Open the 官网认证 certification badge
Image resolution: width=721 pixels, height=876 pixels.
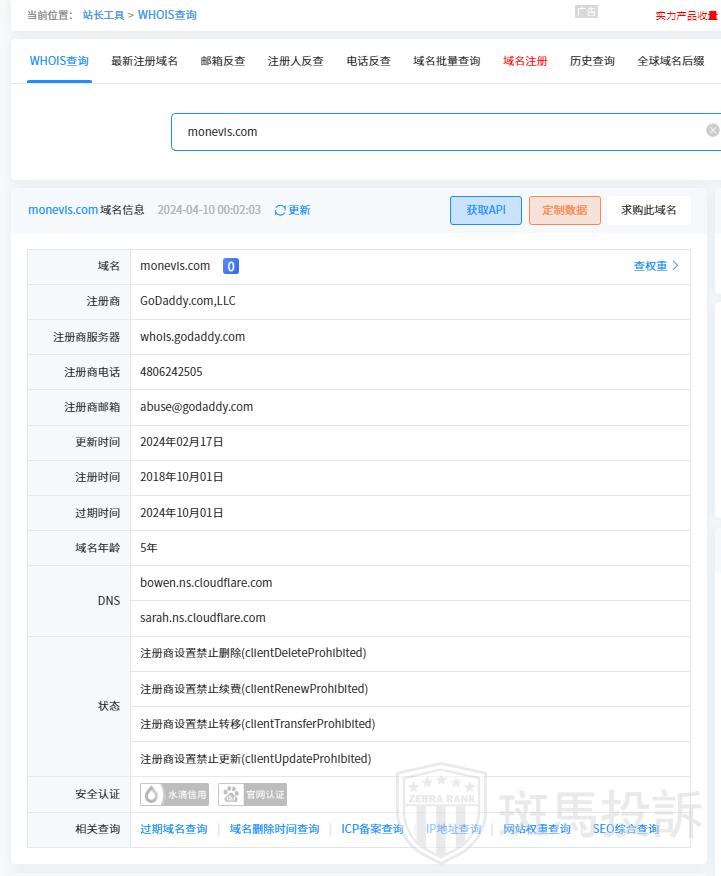coord(253,795)
